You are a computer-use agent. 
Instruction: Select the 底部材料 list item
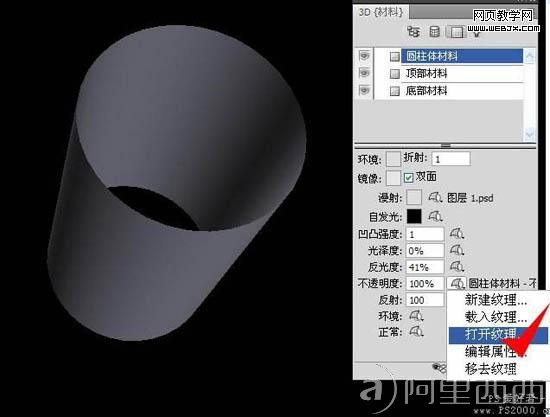click(x=462, y=91)
